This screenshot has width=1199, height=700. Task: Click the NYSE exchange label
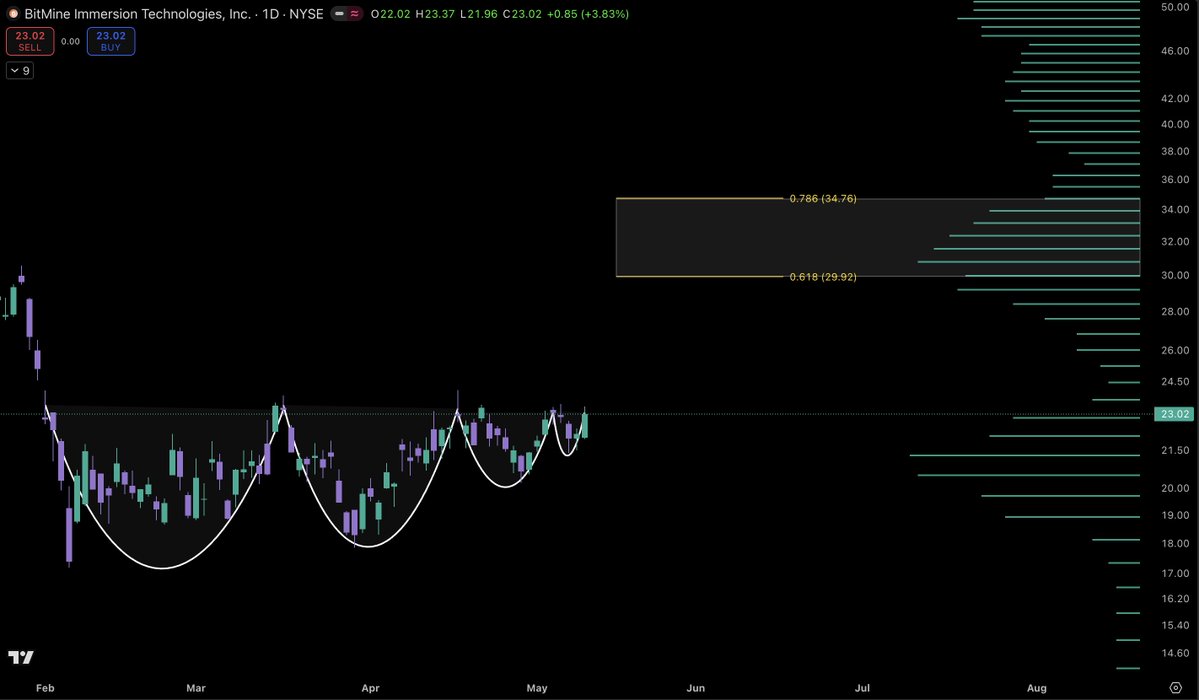pos(306,14)
